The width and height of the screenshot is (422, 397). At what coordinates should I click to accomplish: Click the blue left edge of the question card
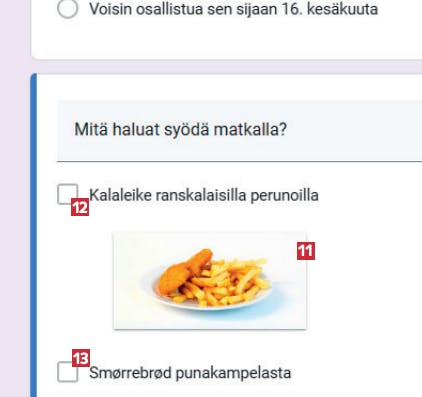33,233
